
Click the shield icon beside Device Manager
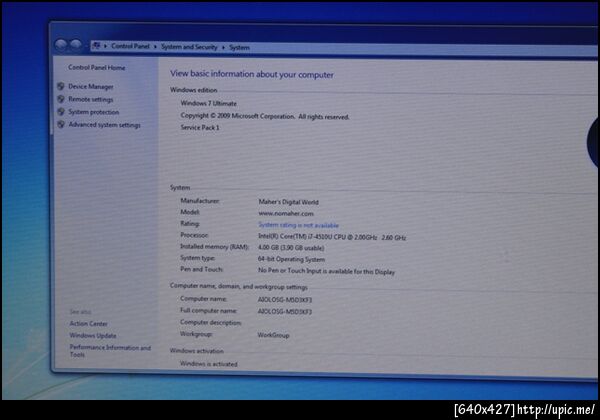pyautogui.click(x=60, y=86)
